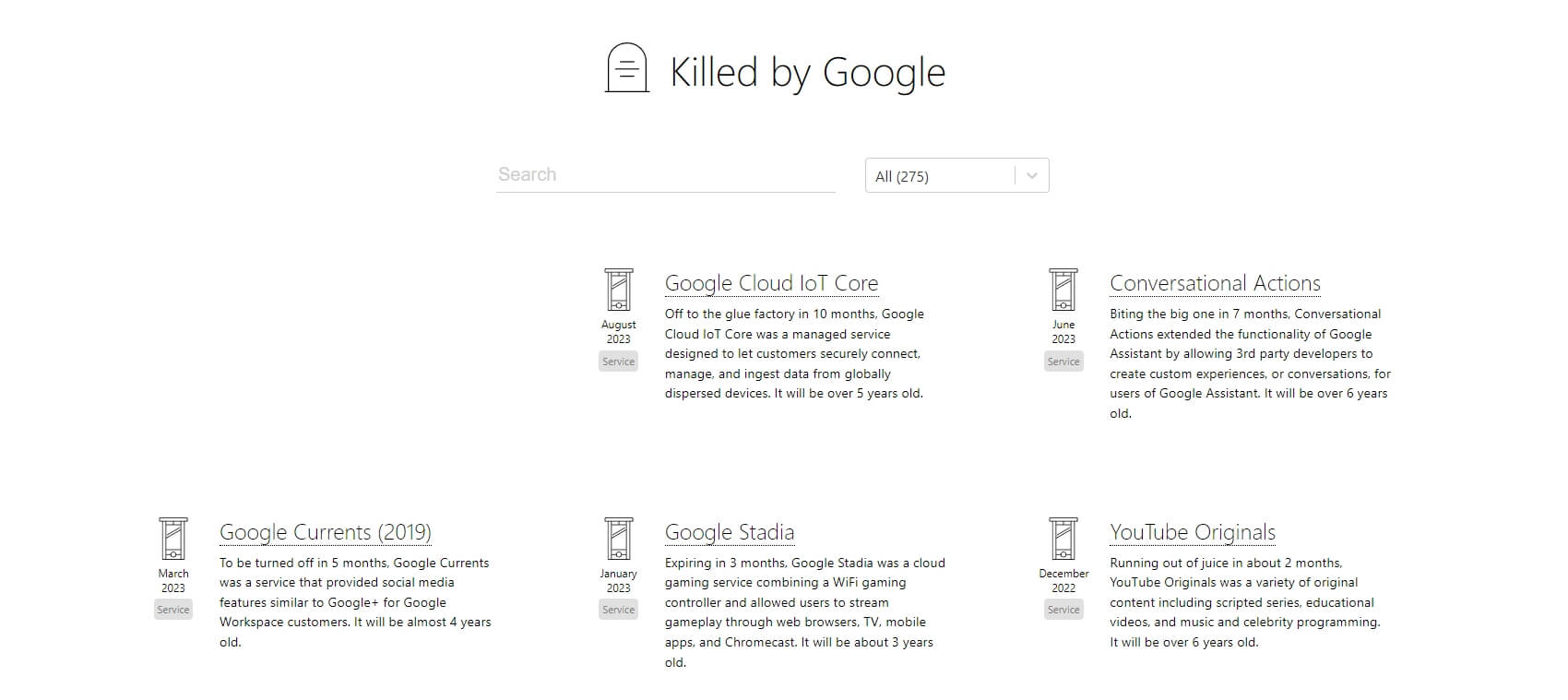Open the YouTube Originals link
The height and width of the screenshot is (700, 1568).
1192,532
